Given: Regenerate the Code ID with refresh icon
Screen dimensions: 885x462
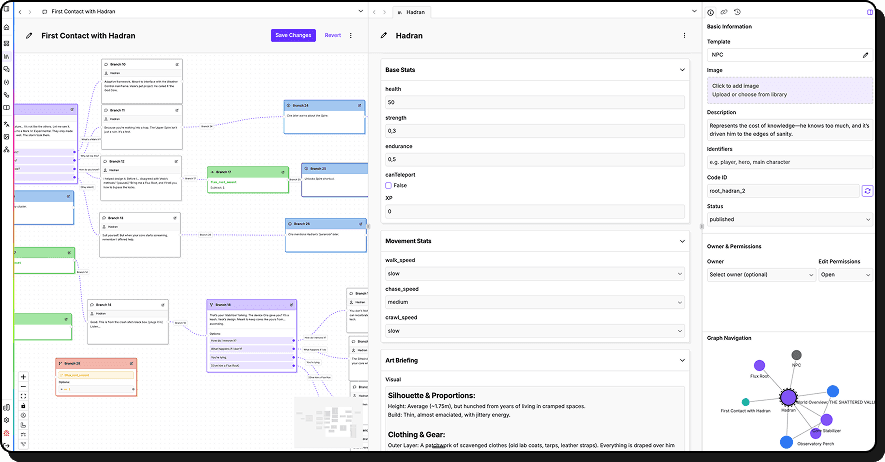Looking at the screenshot, I should pyautogui.click(x=868, y=191).
